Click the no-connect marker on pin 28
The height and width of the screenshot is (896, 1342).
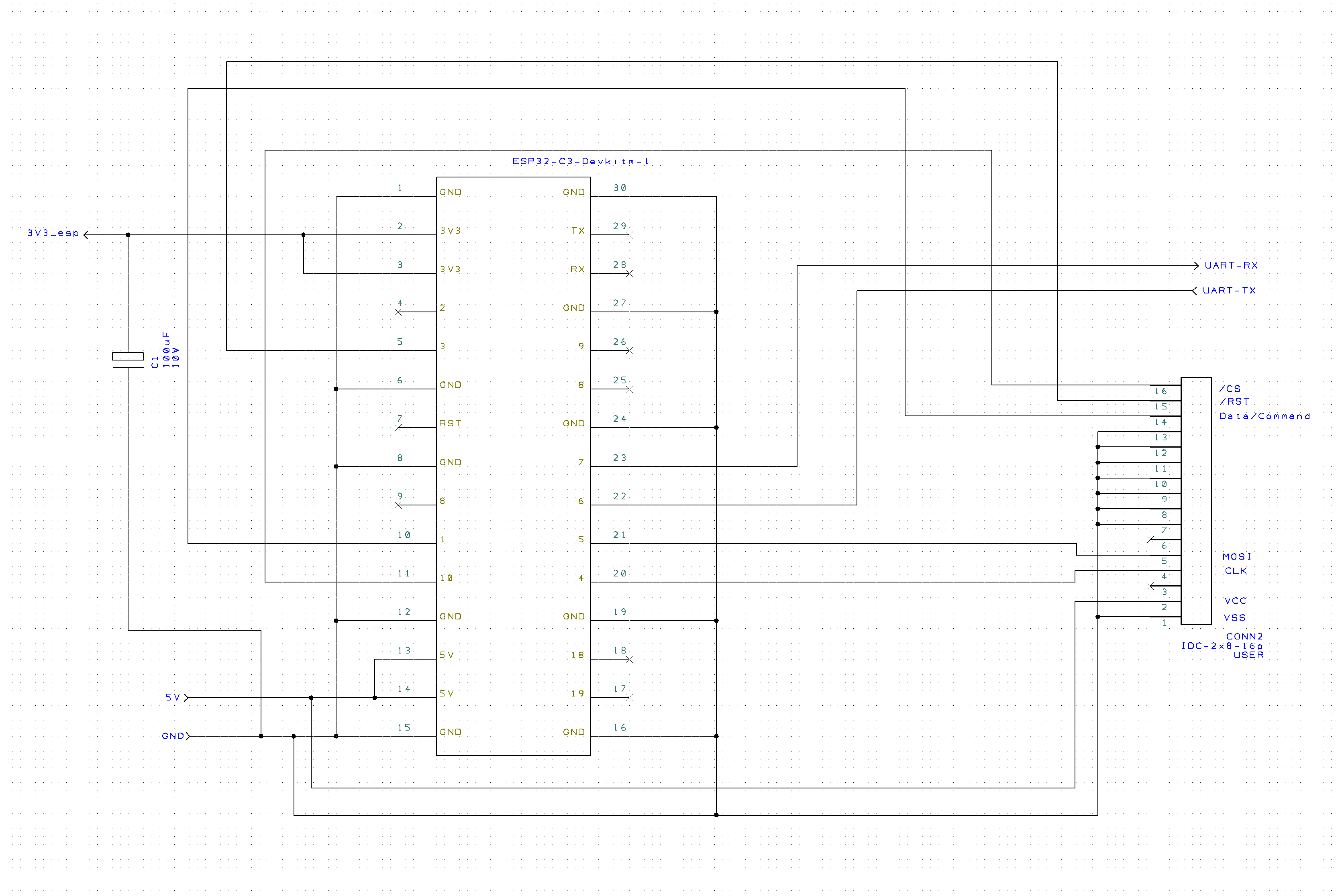coord(629,274)
